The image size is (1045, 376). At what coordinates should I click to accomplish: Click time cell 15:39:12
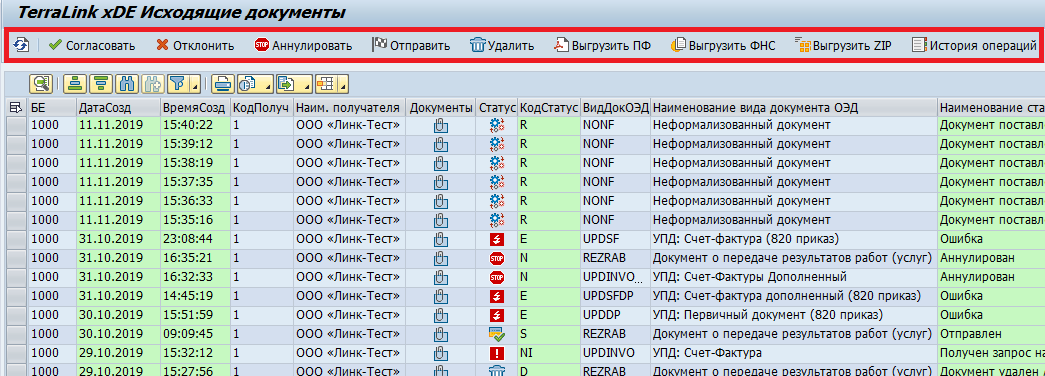point(195,144)
